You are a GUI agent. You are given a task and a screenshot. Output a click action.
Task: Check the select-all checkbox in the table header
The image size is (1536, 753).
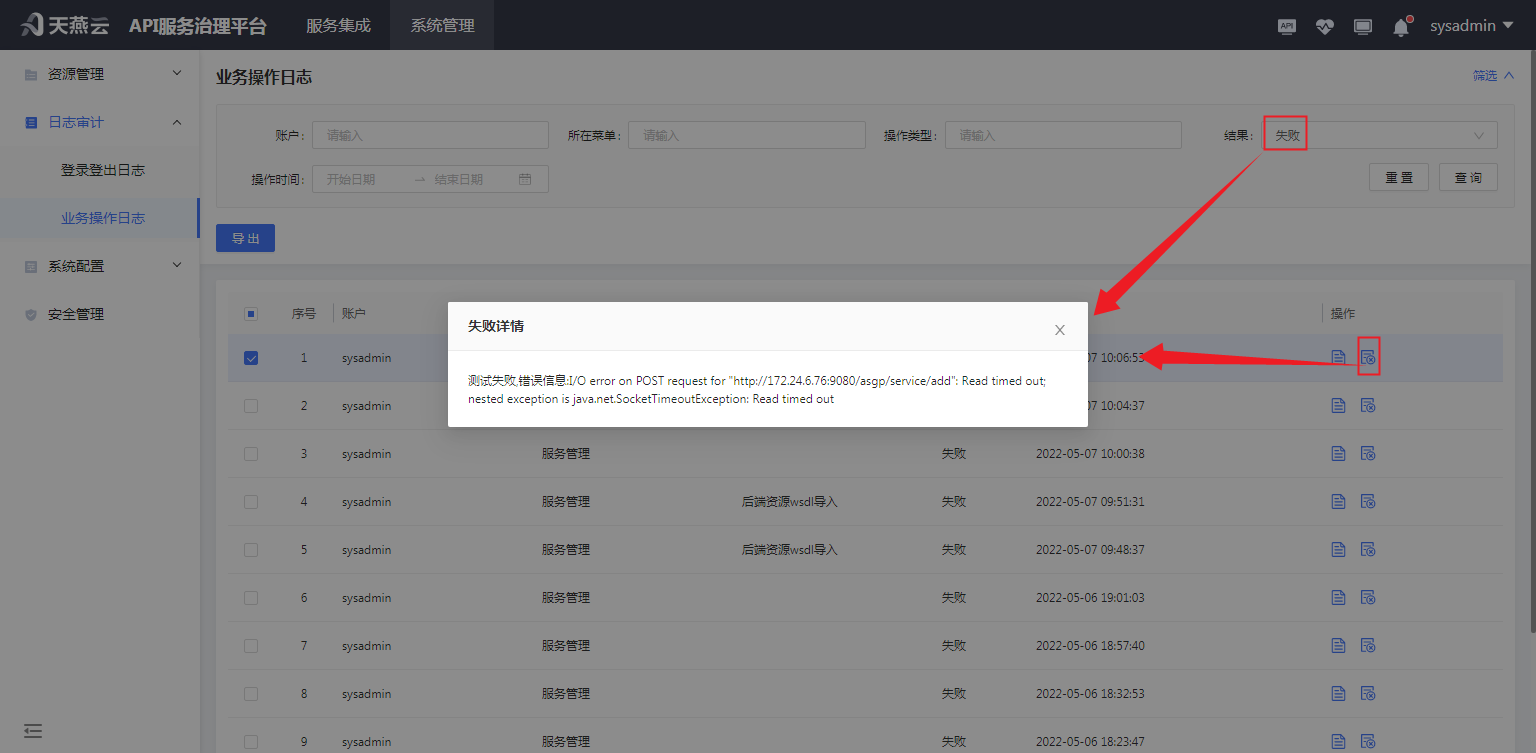pyautogui.click(x=250, y=313)
